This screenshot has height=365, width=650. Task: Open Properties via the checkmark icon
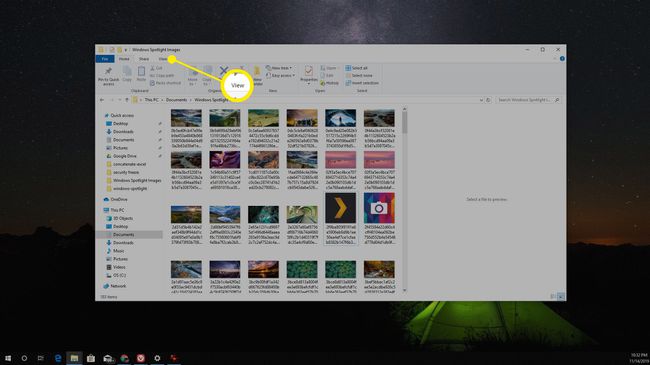coord(308,71)
